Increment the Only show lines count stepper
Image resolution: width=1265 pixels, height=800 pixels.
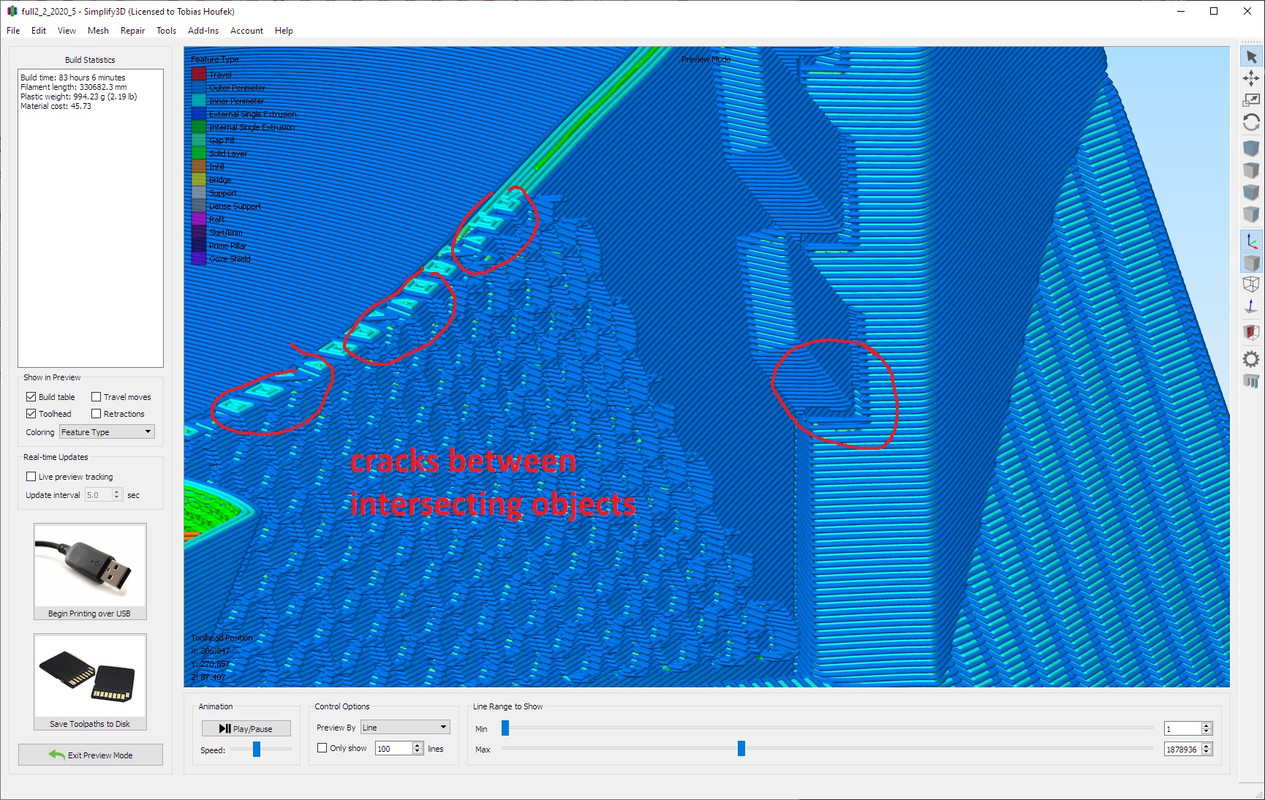point(415,745)
